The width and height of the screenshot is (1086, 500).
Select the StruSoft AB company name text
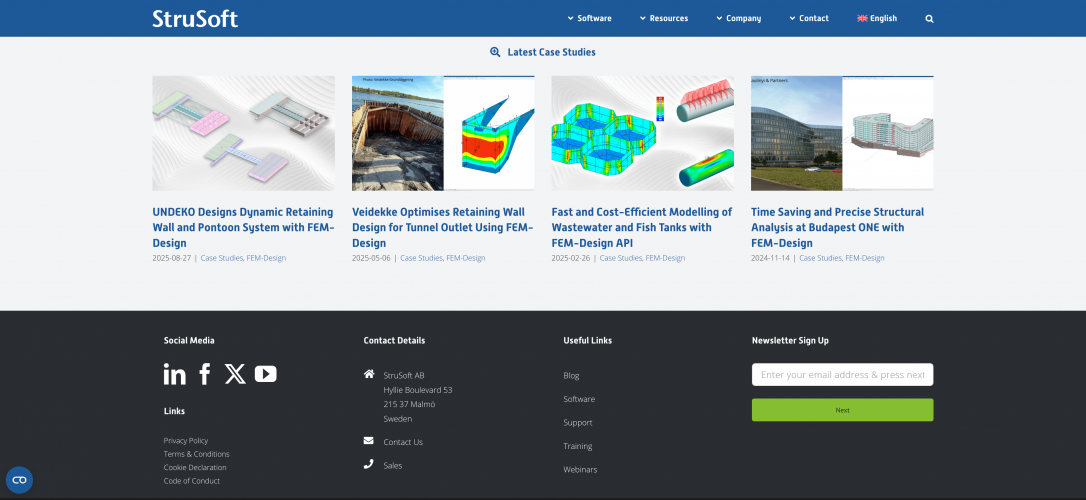404,375
